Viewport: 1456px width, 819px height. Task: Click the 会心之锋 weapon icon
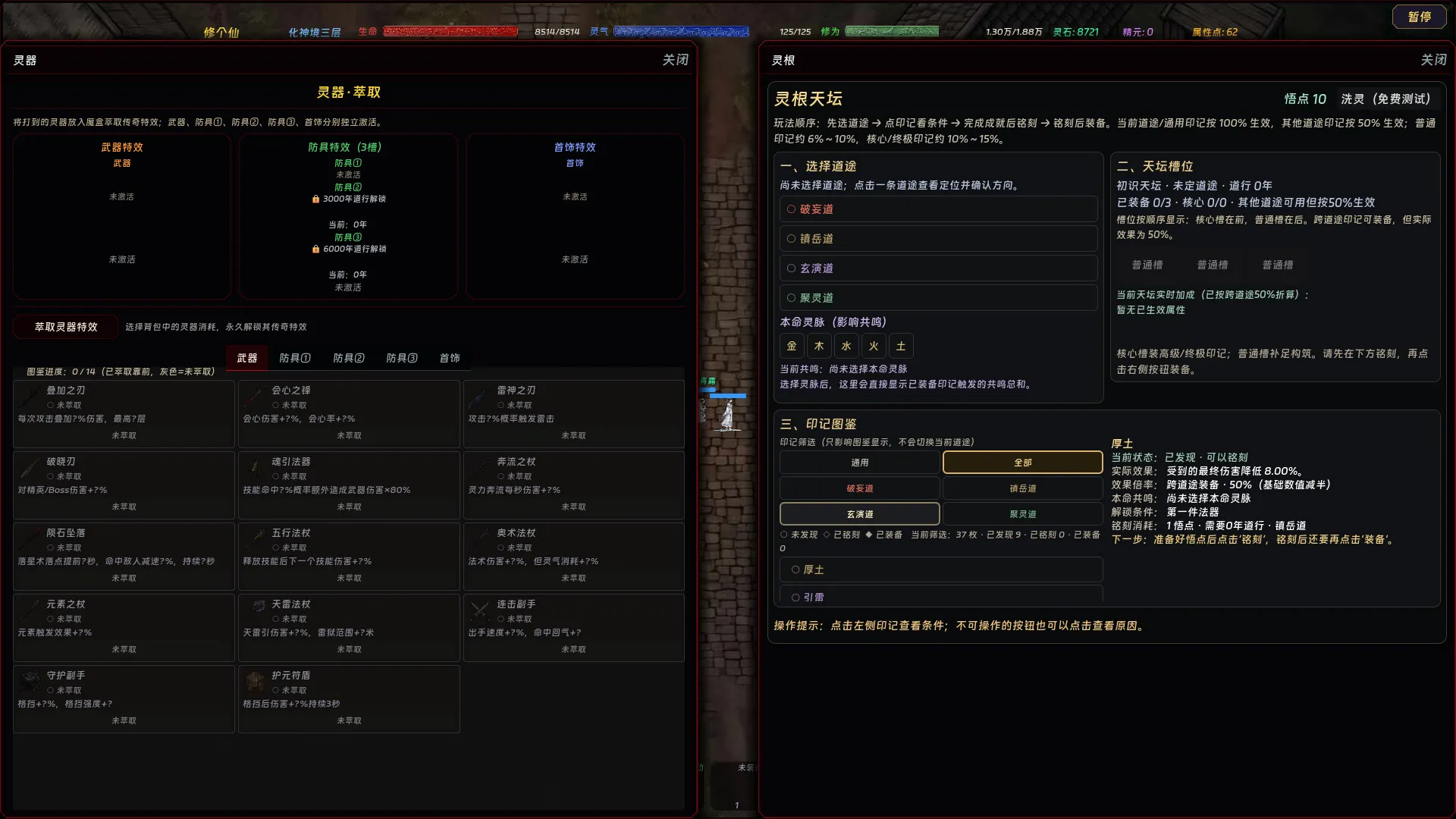[x=256, y=397]
